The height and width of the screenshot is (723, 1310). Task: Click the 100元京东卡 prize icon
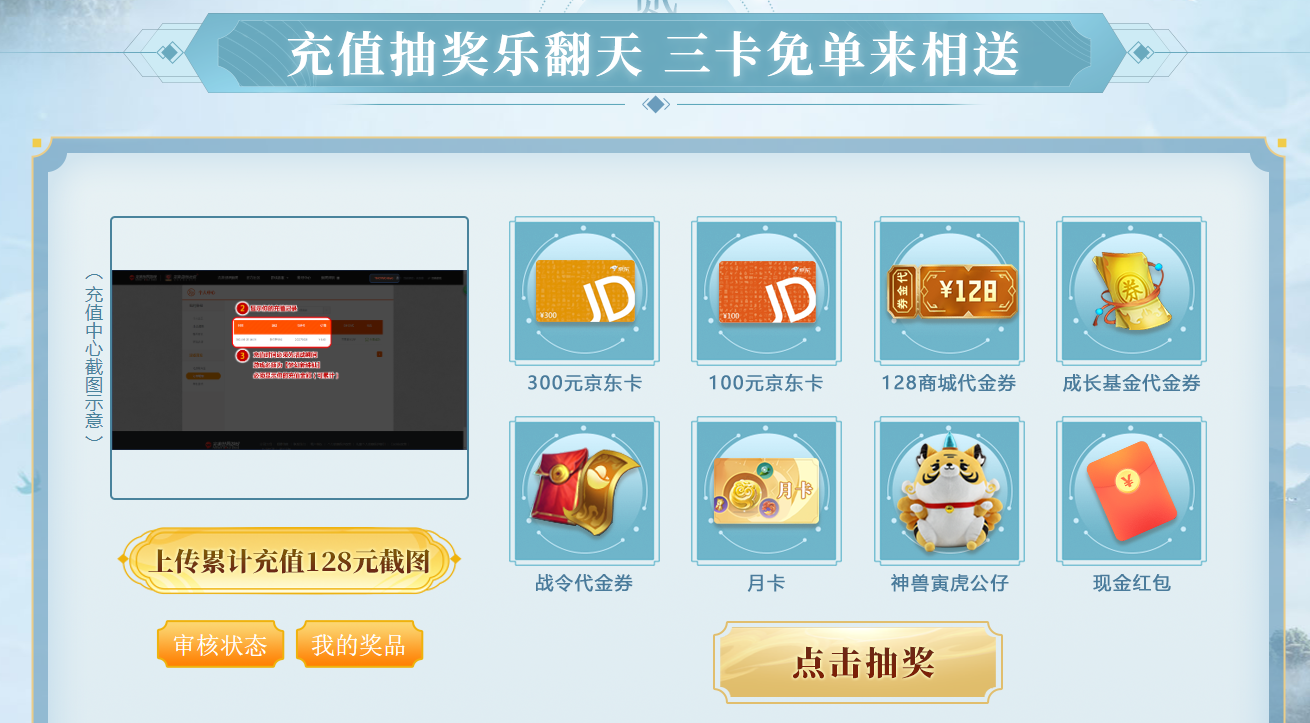766,291
